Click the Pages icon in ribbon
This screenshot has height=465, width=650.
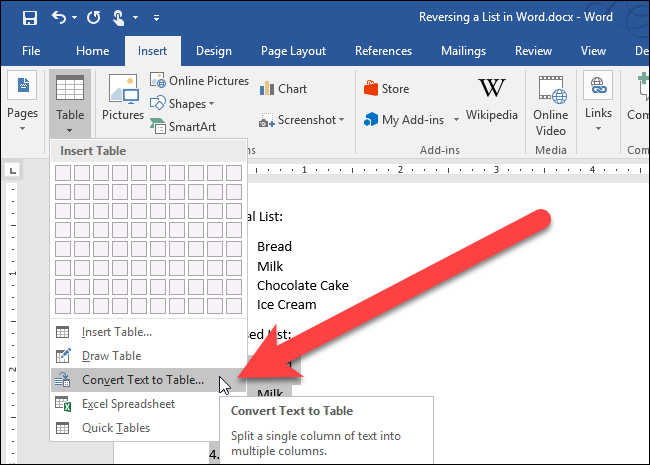click(x=22, y=85)
